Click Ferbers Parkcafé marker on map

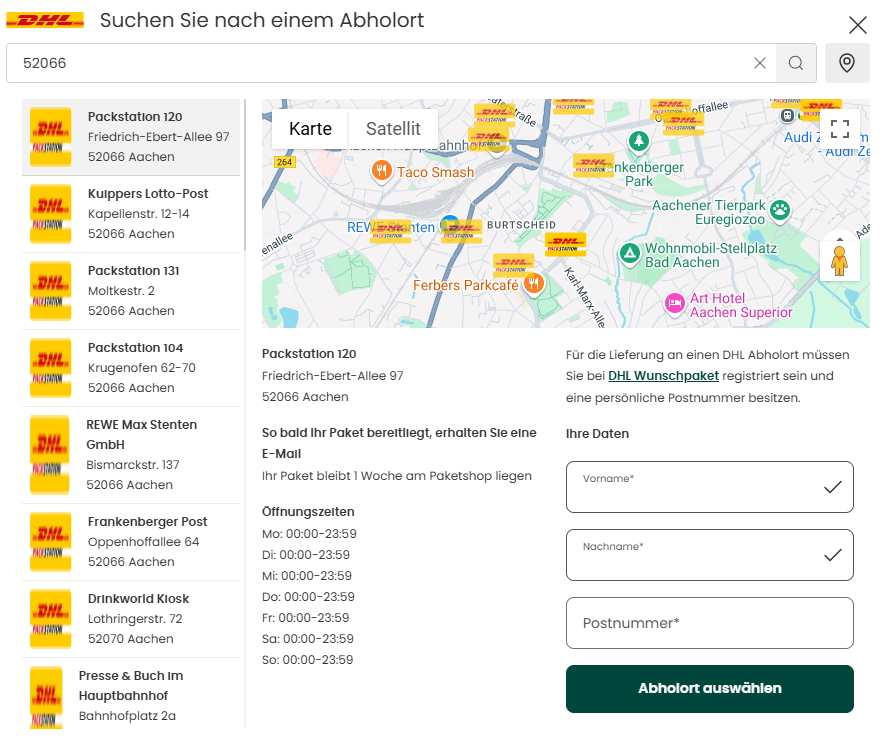pyautogui.click(x=533, y=284)
